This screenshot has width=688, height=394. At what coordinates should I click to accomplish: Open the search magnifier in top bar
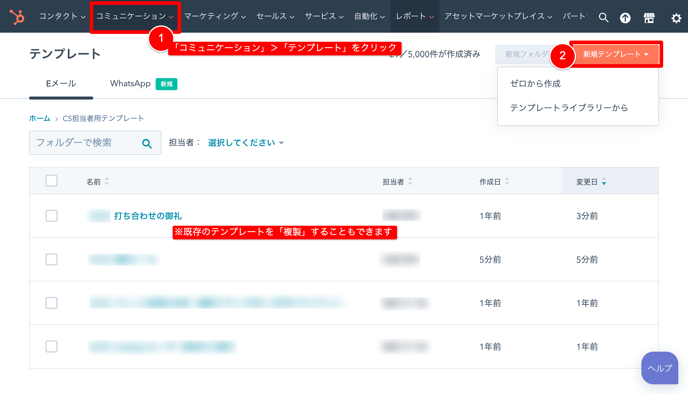coord(603,18)
